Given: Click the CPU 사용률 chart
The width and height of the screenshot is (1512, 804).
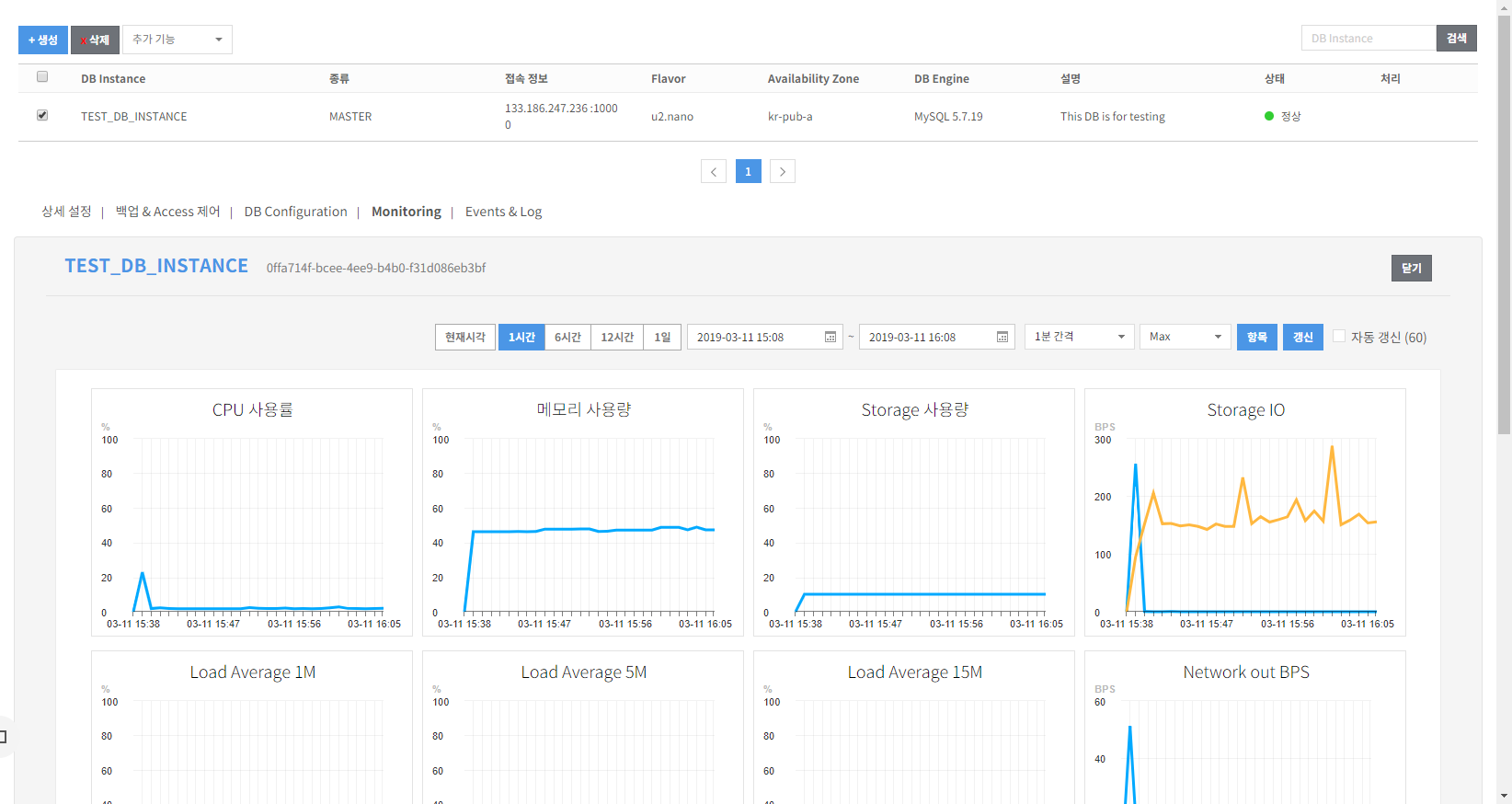Looking at the screenshot, I should (x=252, y=511).
